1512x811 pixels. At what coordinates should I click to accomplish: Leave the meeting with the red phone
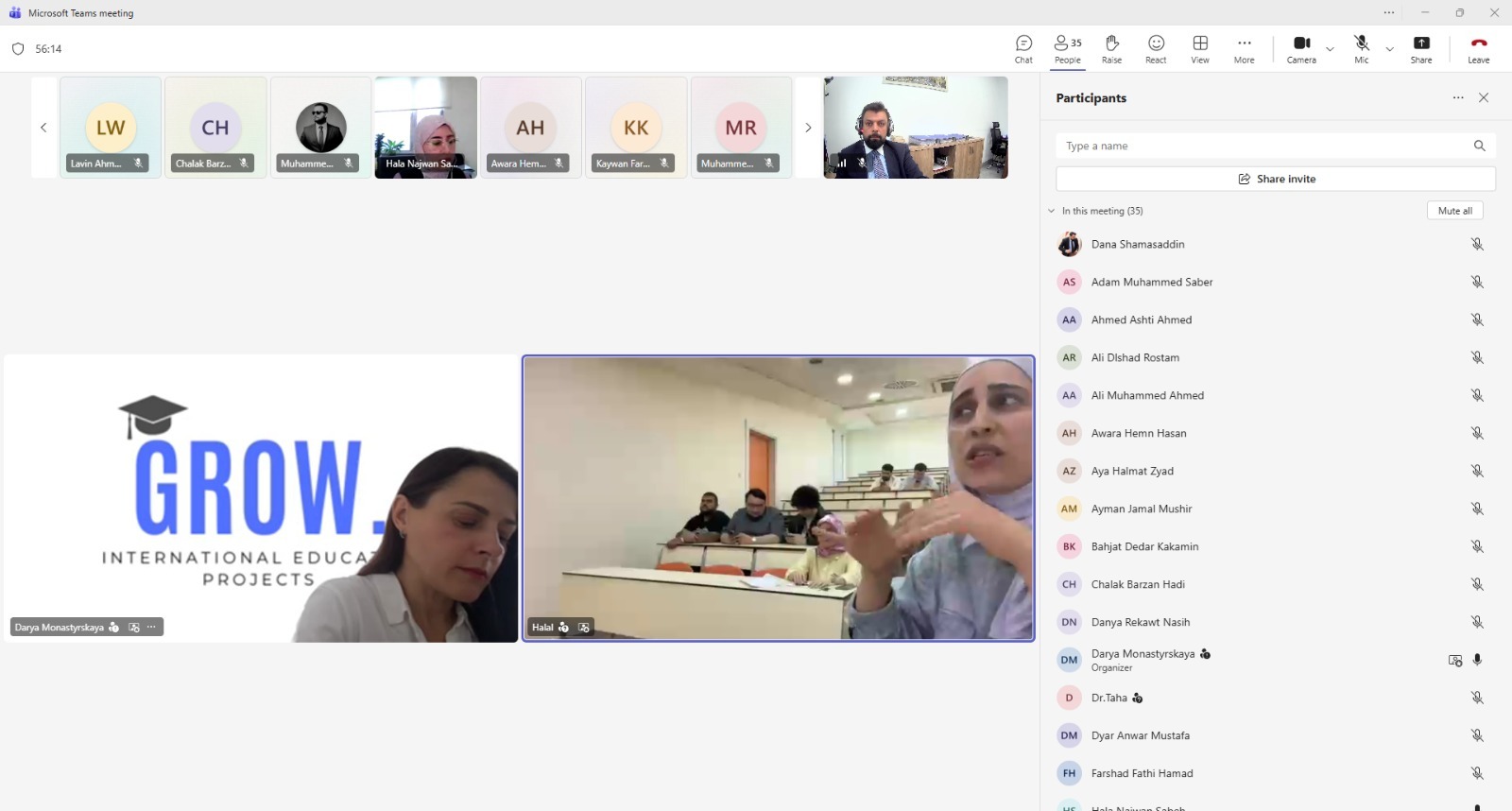pyautogui.click(x=1478, y=49)
